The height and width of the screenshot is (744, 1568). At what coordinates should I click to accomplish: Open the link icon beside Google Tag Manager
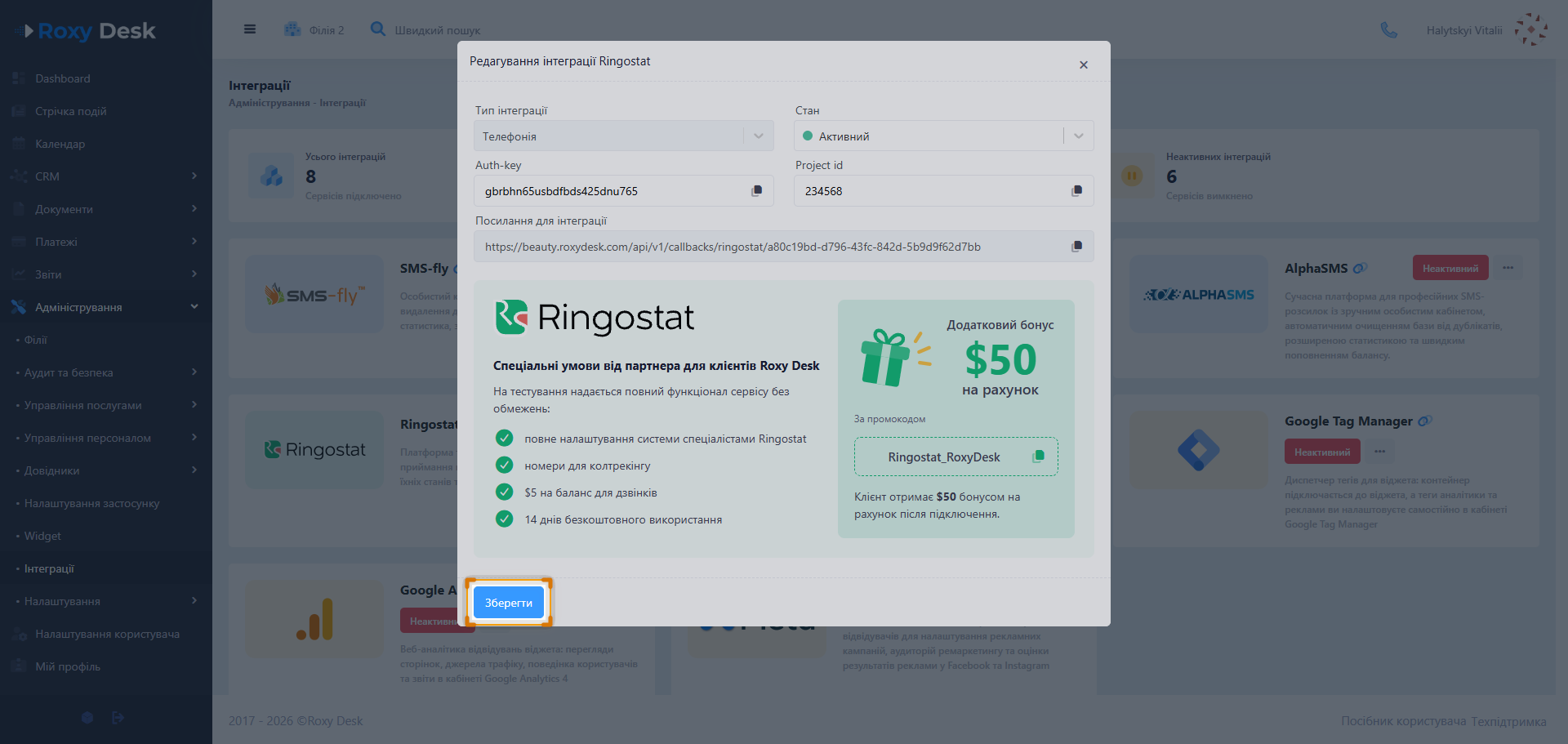point(1425,421)
